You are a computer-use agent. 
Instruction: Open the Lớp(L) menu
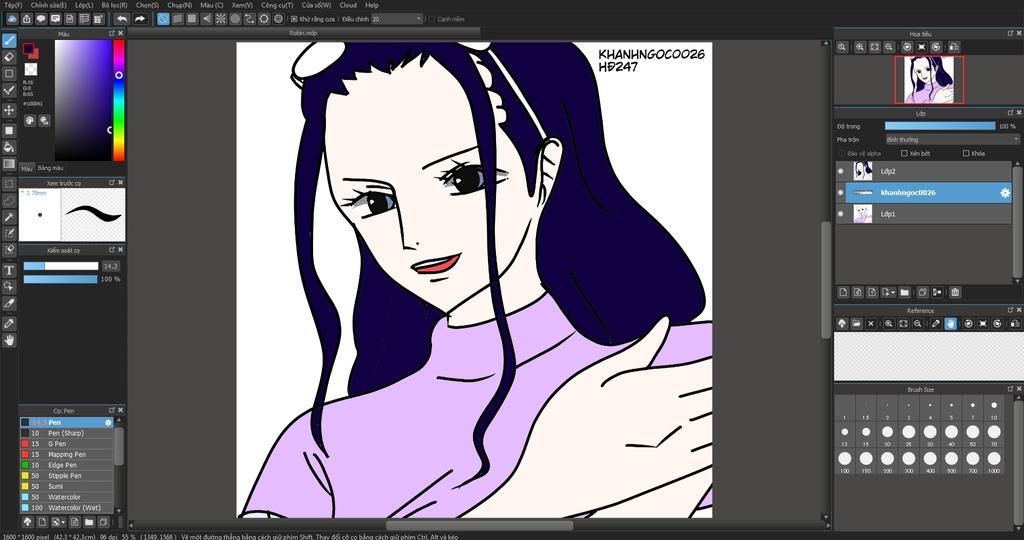click(x=84, y=5)
